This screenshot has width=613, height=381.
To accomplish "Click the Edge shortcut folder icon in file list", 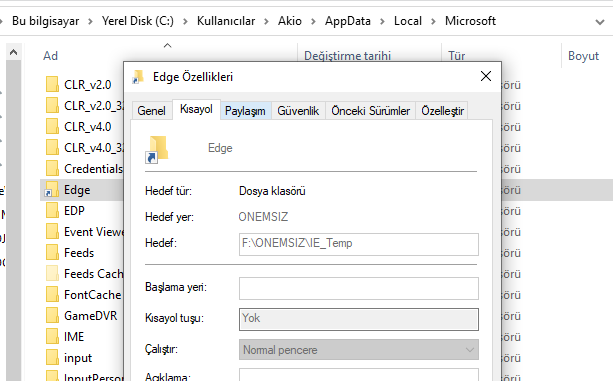I will tap(52, 190).
